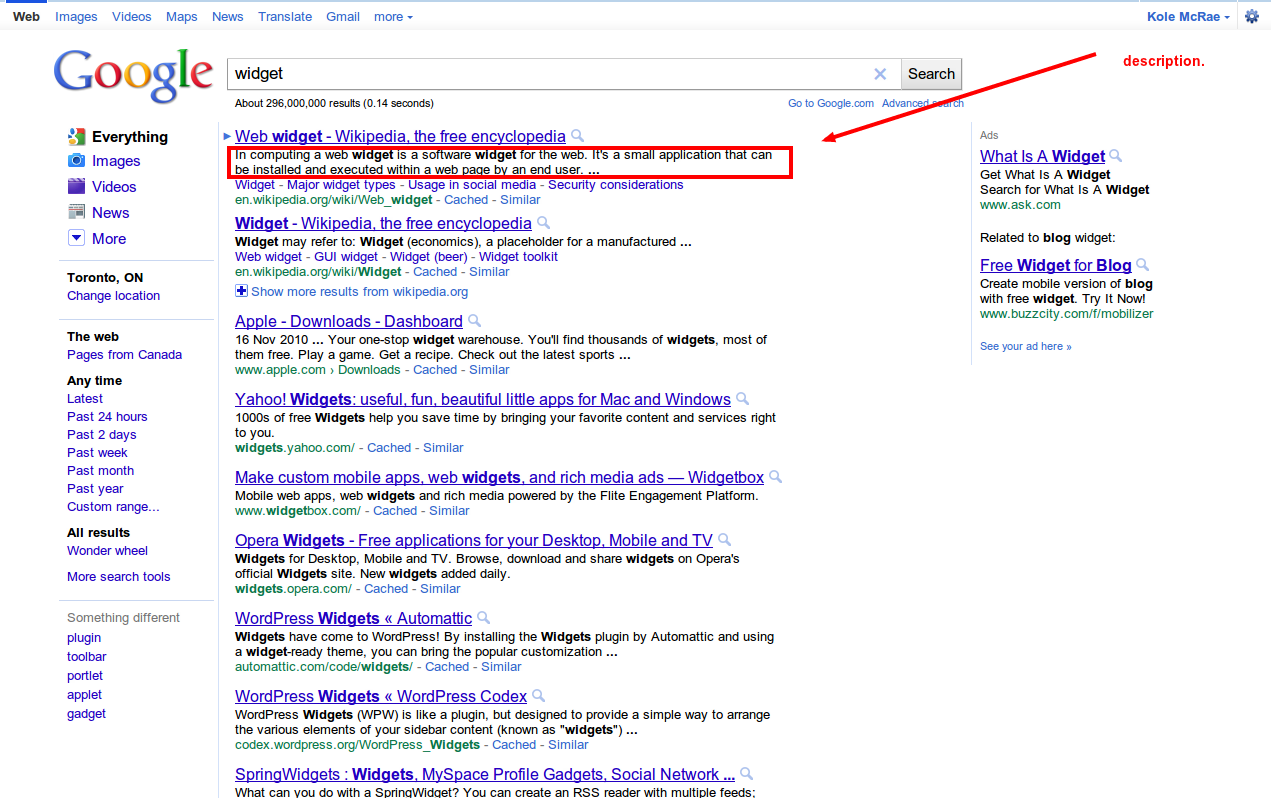This screenshot has width=1271, height=798.
Task: Preview magnifier beside Widgetbox result
Action: pyautogui.click(x=775, y=477)
